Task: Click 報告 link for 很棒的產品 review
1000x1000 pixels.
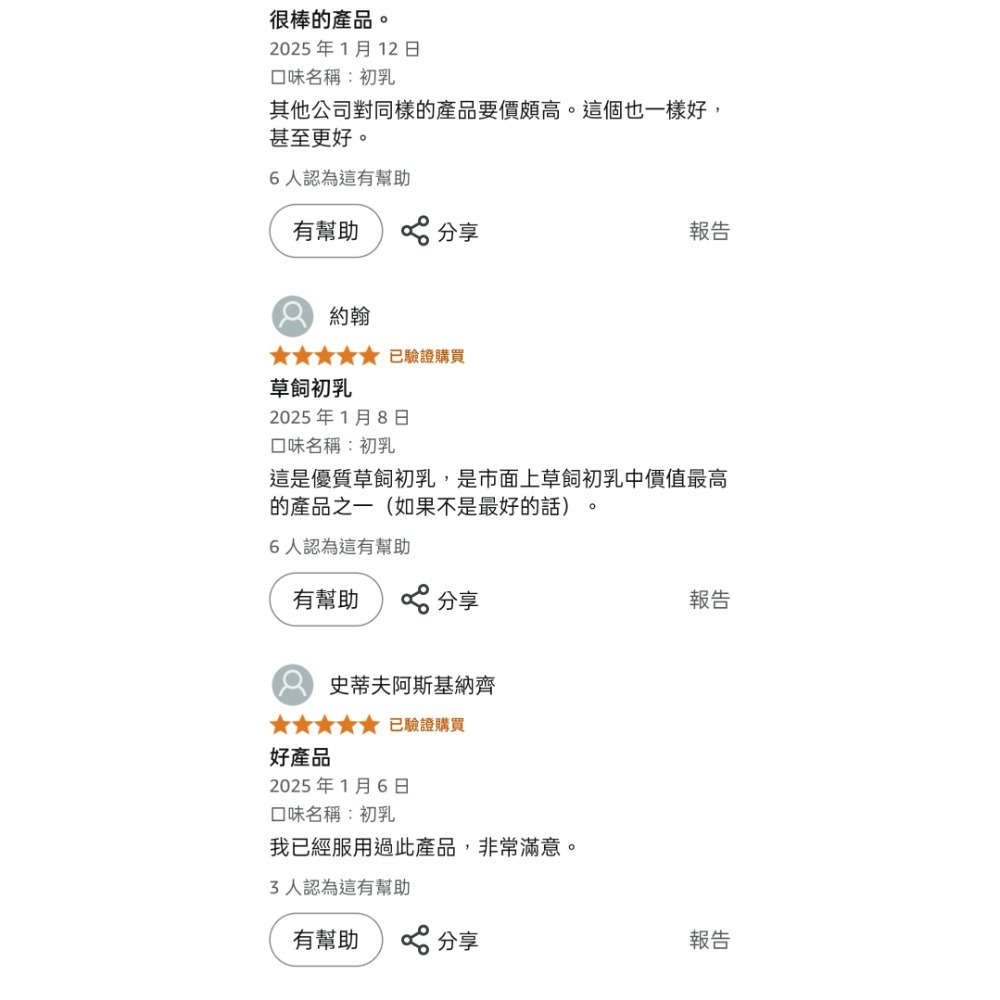Action: tap(710, 231)
